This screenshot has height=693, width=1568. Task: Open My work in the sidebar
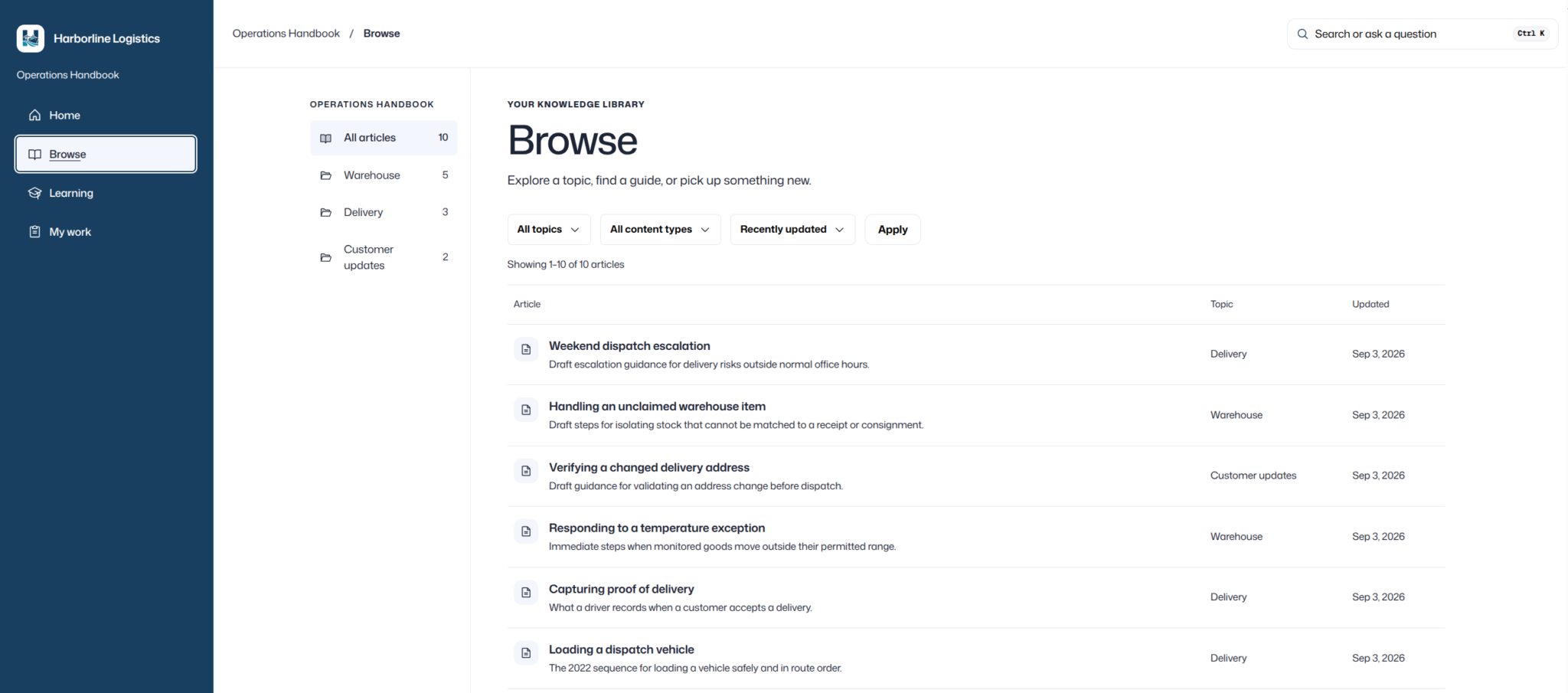click(106, 232)
